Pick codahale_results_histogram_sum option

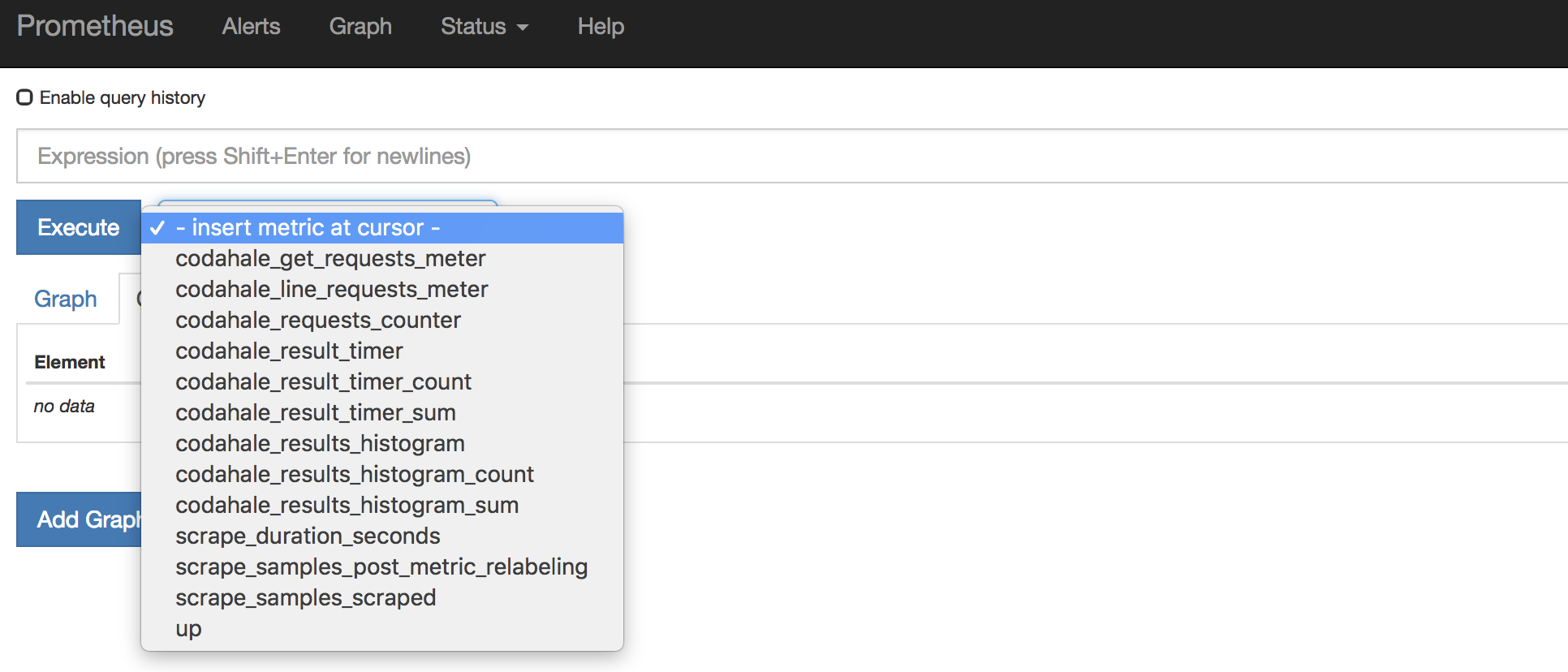pyautogui.click(x=382, y=506)
